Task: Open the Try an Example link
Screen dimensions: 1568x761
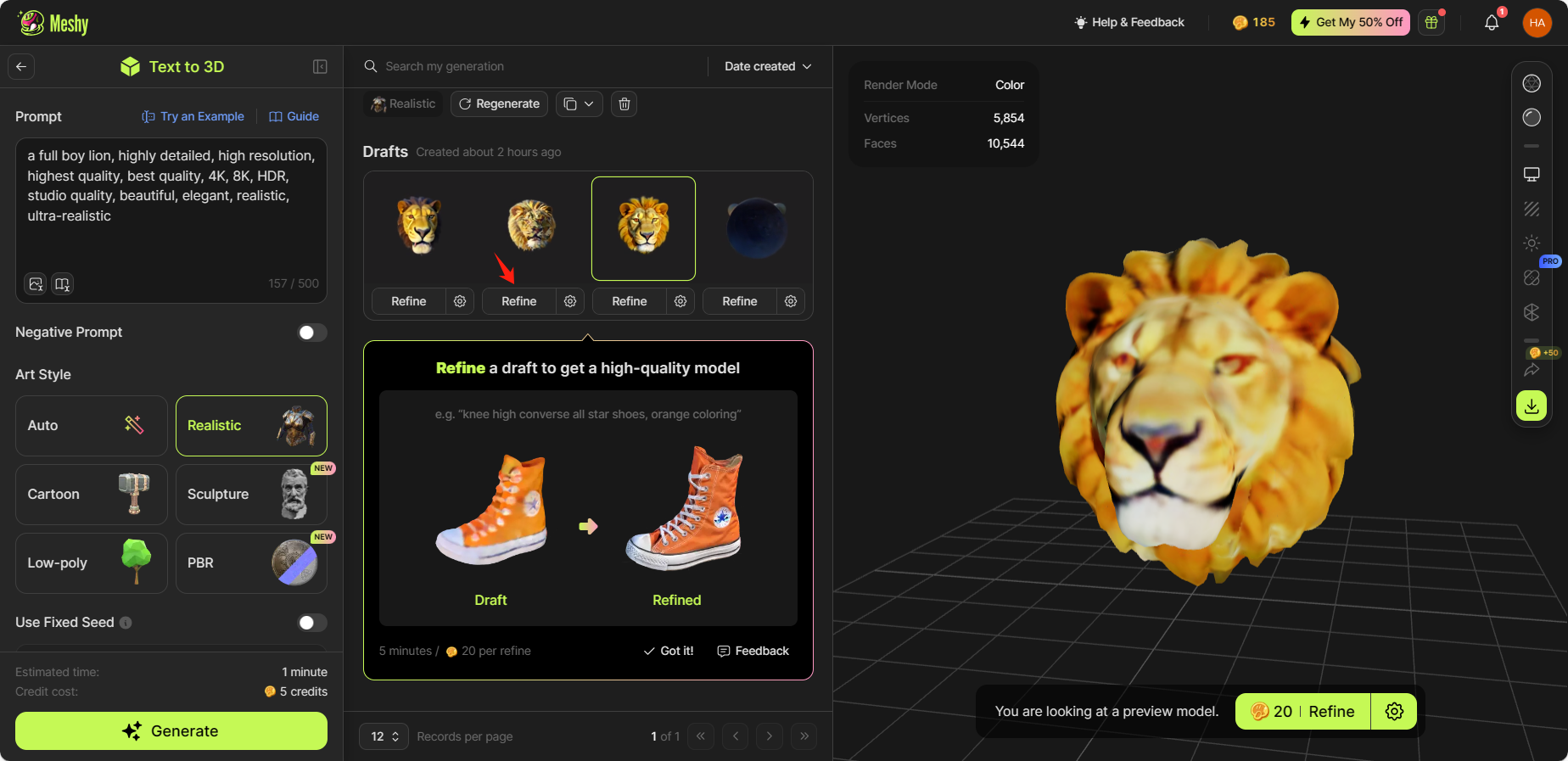Action: click(193, 116)
